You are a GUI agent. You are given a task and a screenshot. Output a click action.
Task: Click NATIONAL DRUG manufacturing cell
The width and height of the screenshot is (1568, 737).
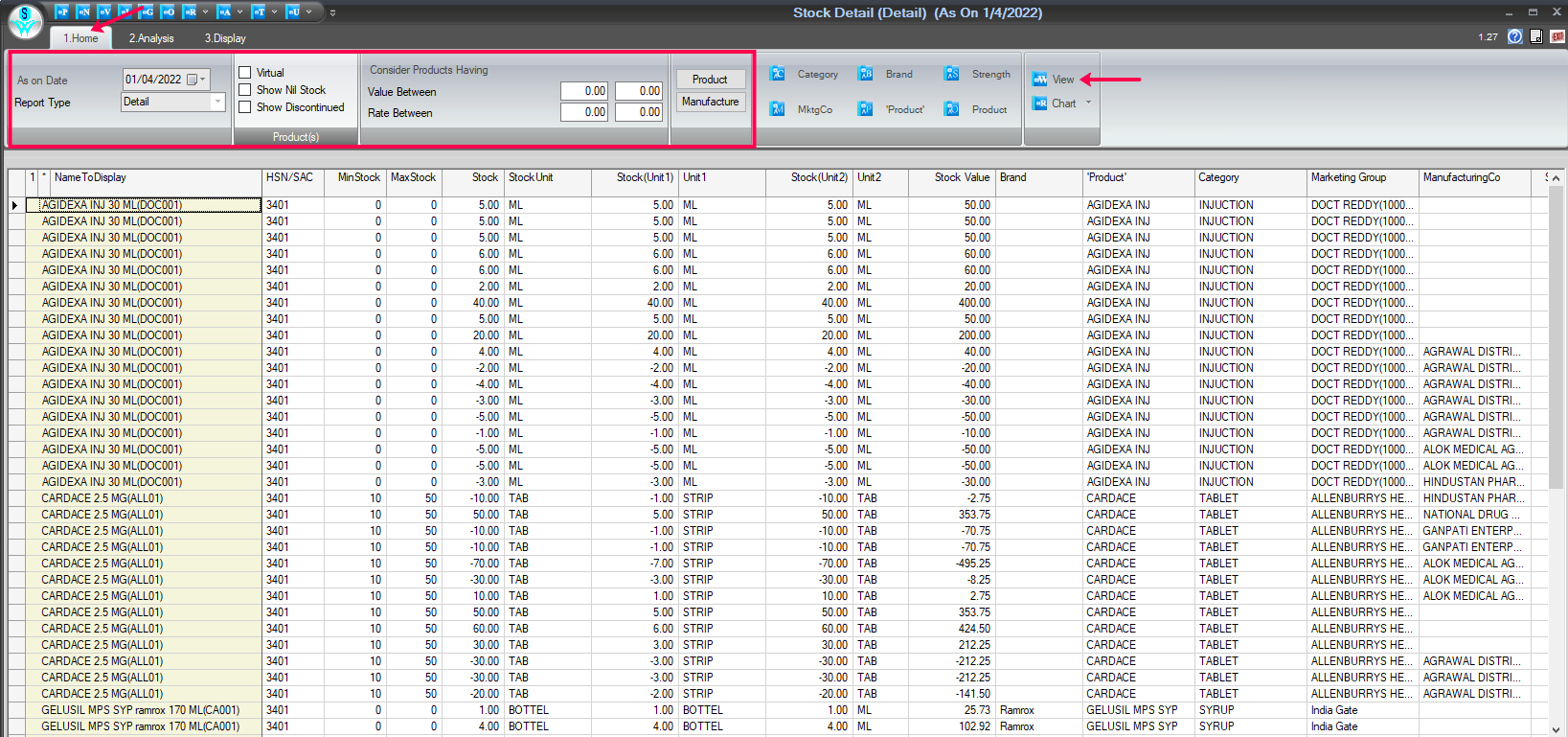point(1475,515)
